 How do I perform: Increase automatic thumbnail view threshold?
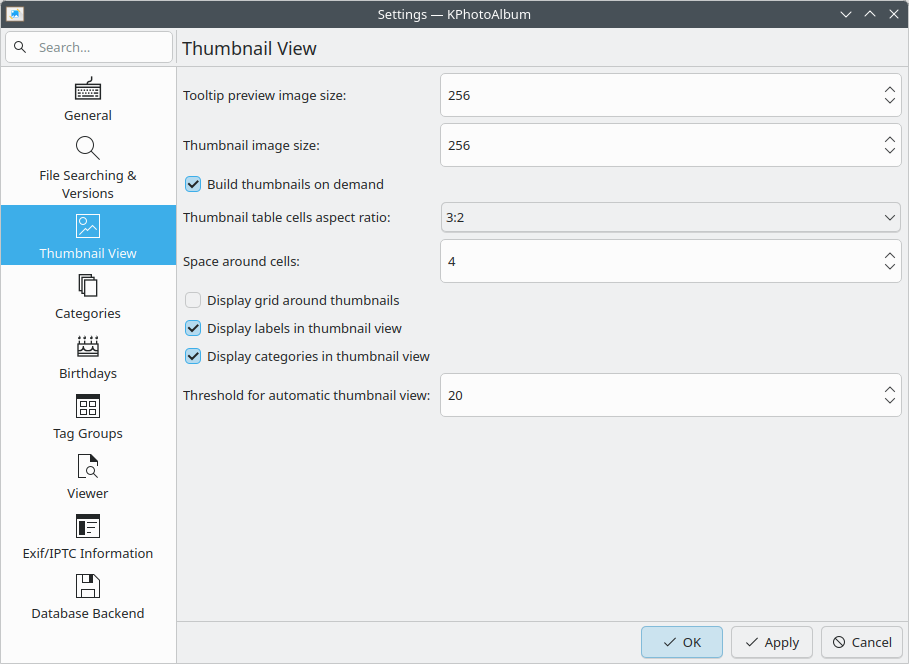click(890, 390)
